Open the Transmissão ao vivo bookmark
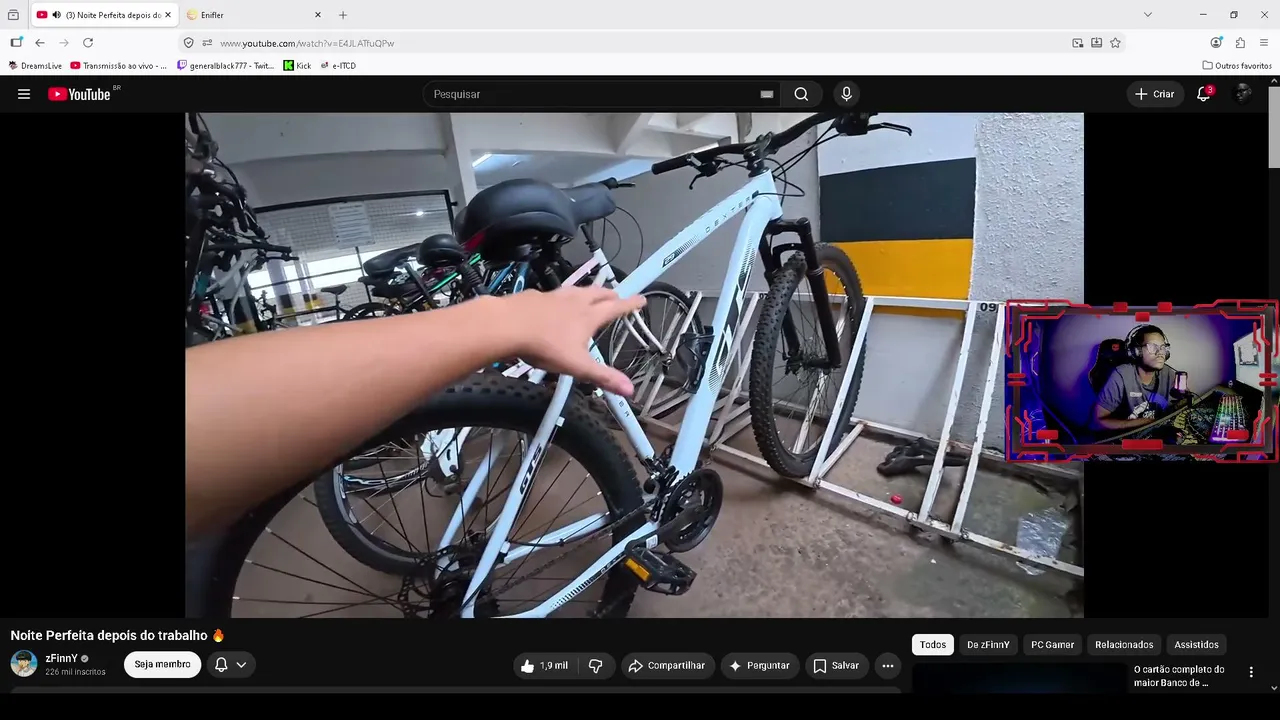1280x720 pixels. click(x=119, y=66)
